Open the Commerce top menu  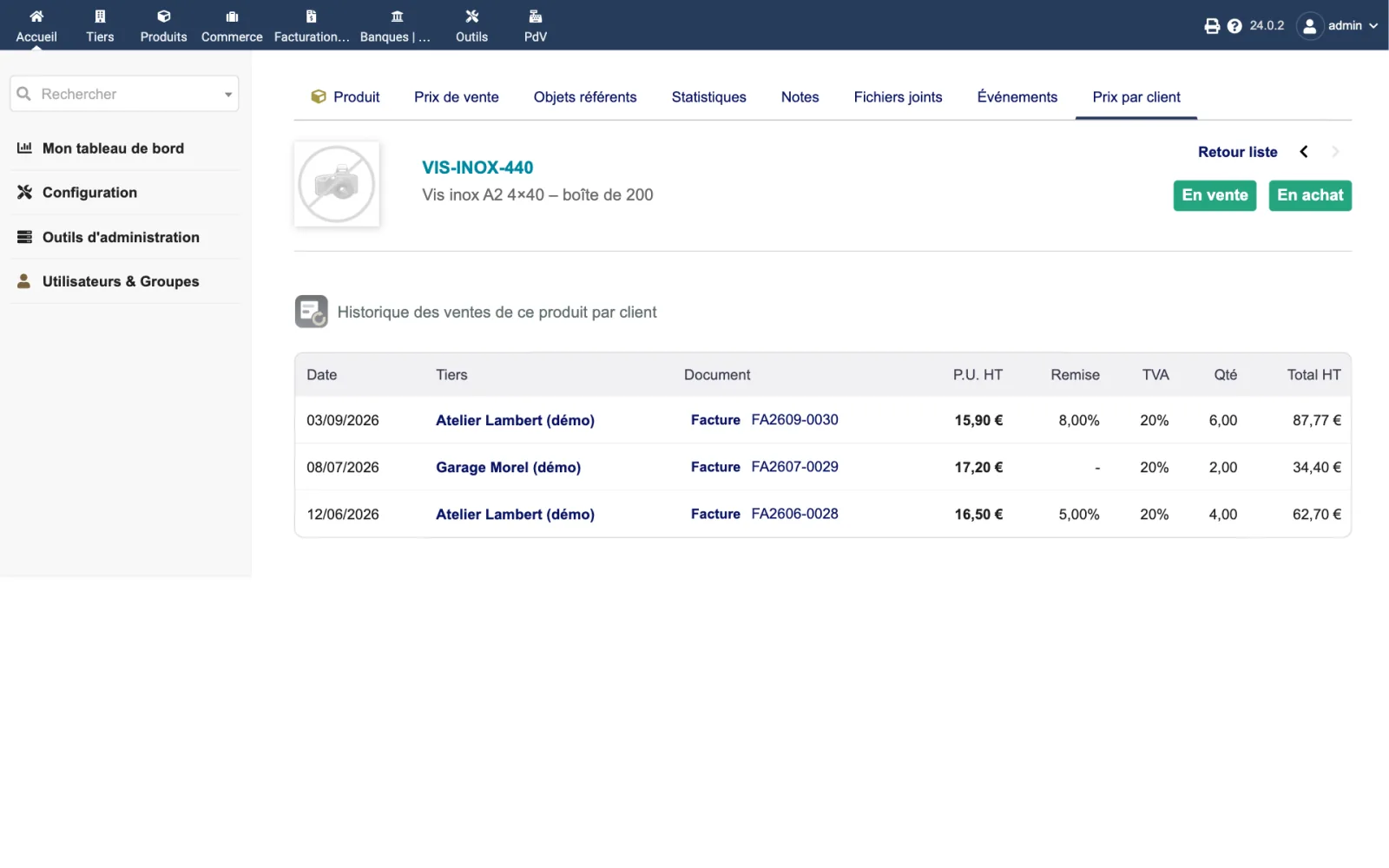pos(232,26)
